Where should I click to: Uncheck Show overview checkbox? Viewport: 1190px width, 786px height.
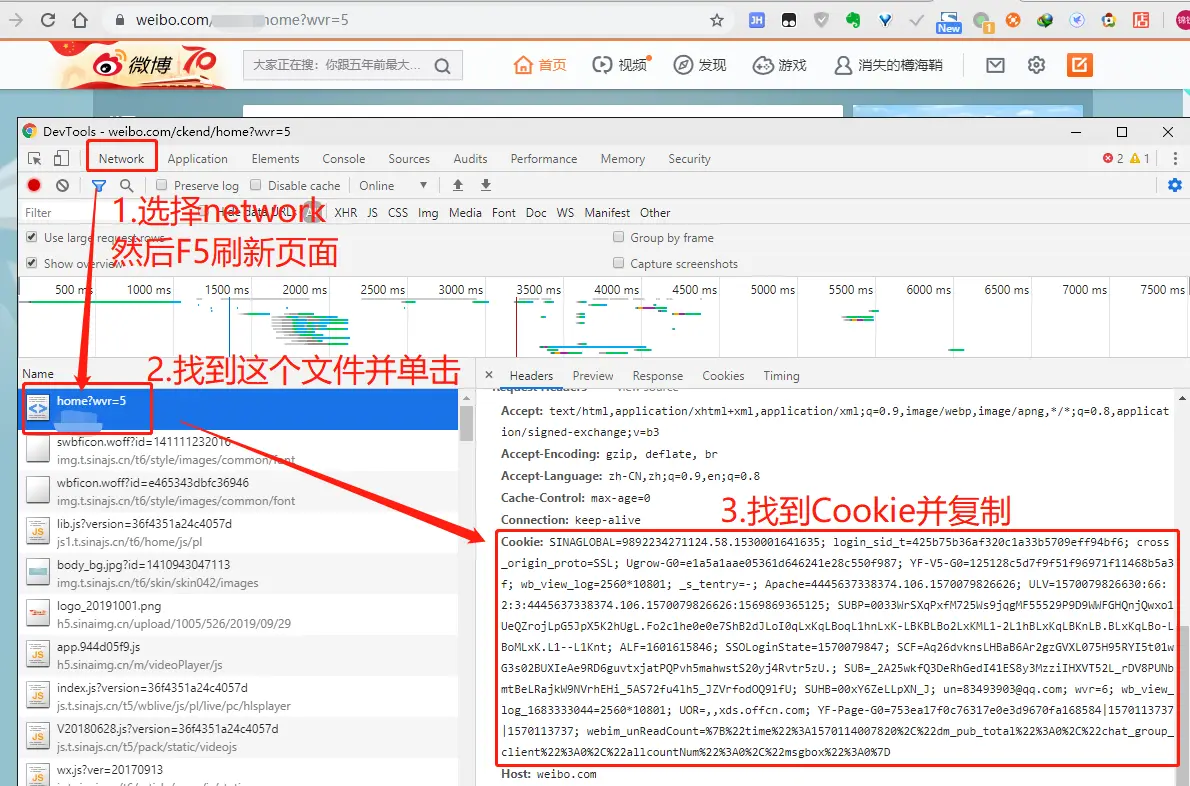coord(32,263)
